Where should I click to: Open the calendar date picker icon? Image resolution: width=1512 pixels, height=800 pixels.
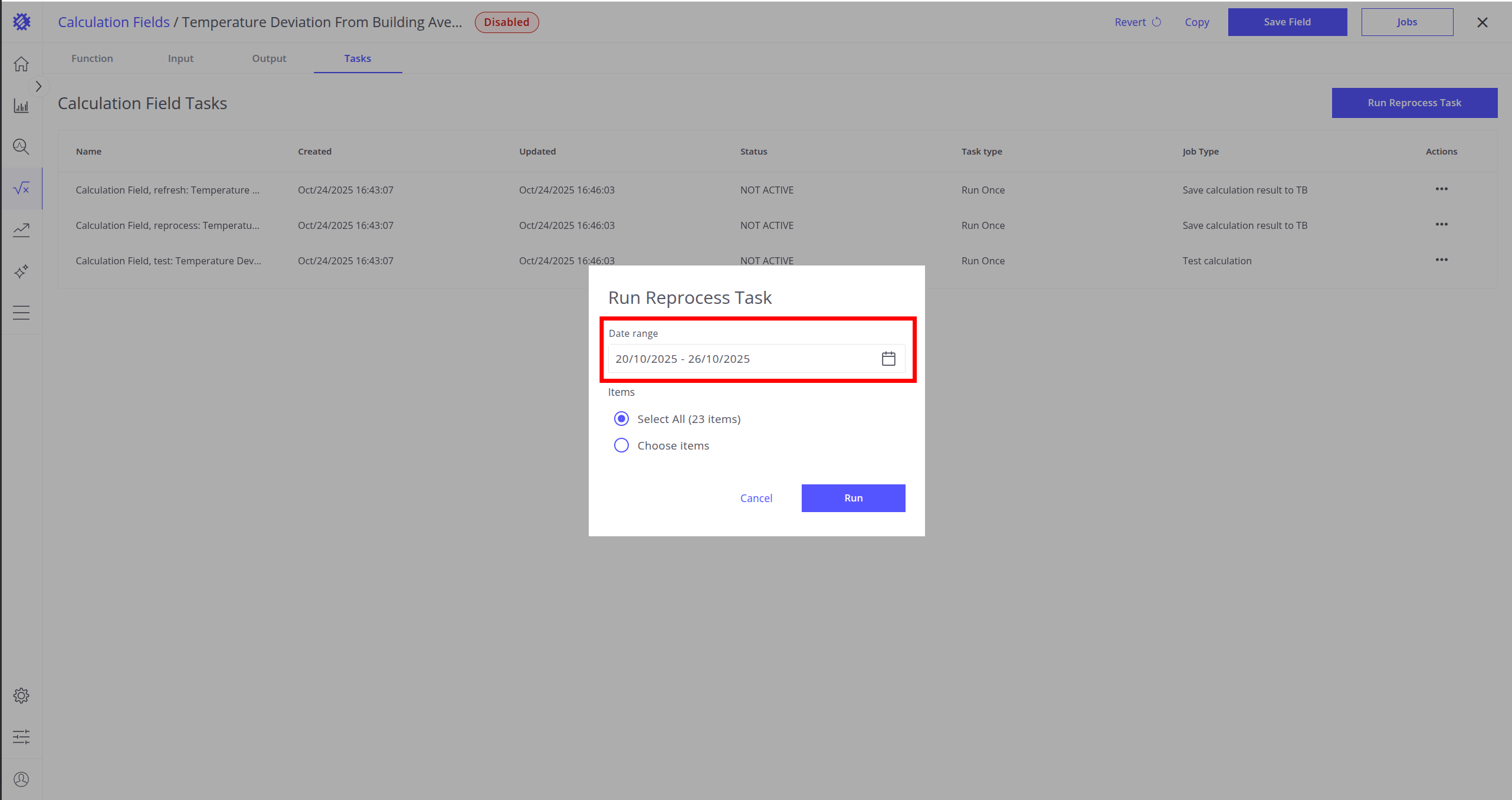pyautogui.click(x=888, y=359)
